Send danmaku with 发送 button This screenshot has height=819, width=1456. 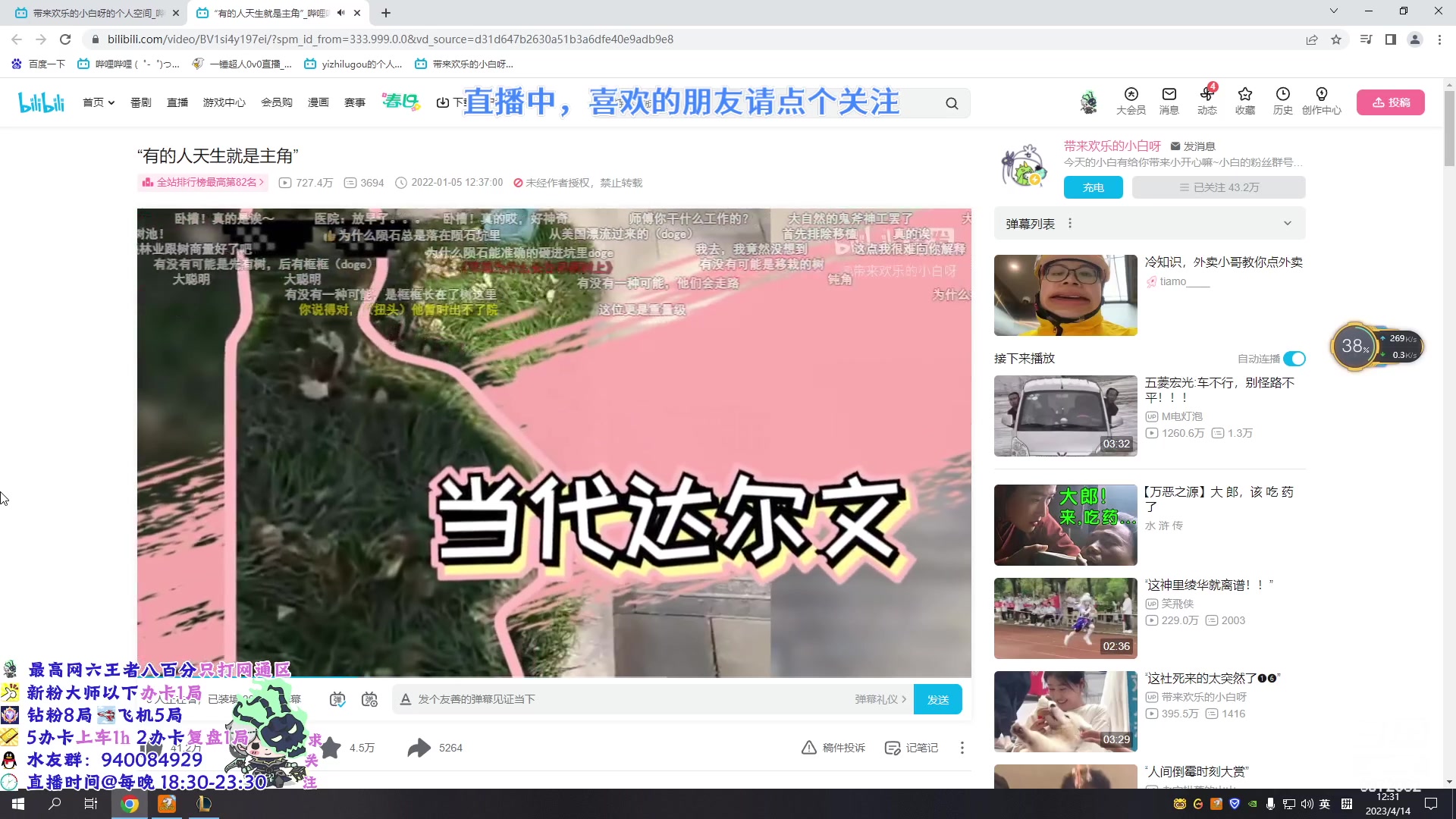(938, 699)
